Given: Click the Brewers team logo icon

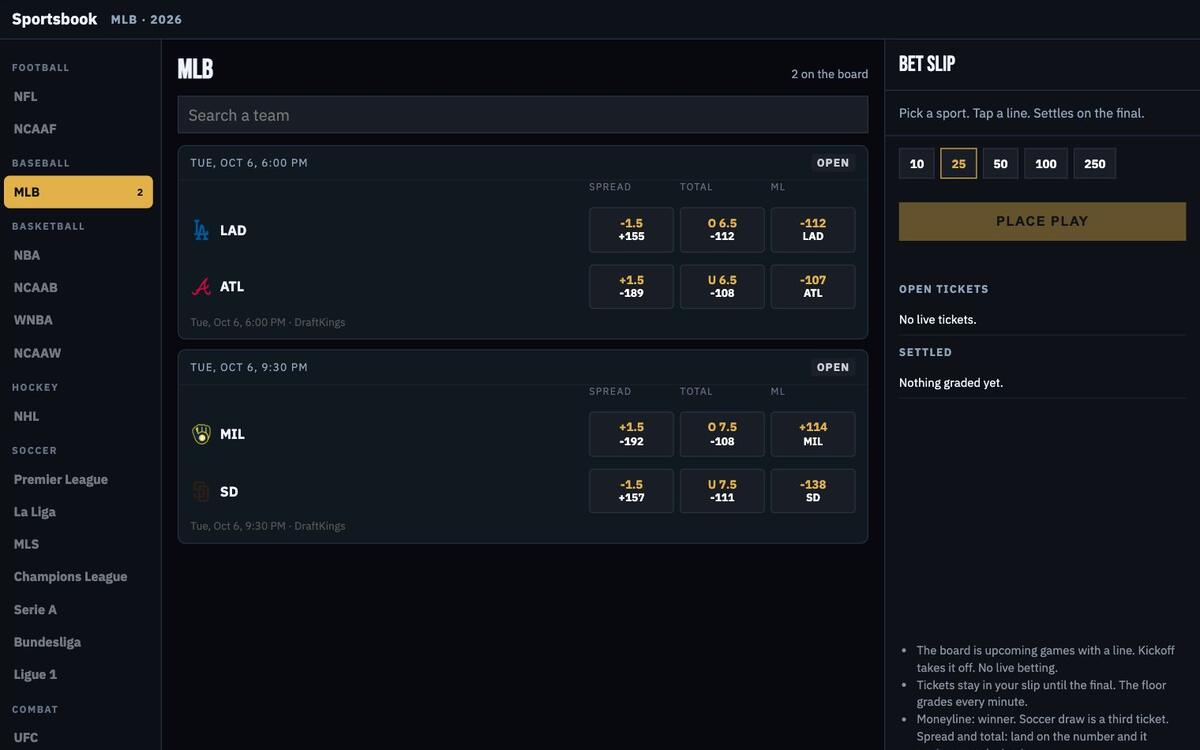Looking at the screenshot, I should 201,434.
